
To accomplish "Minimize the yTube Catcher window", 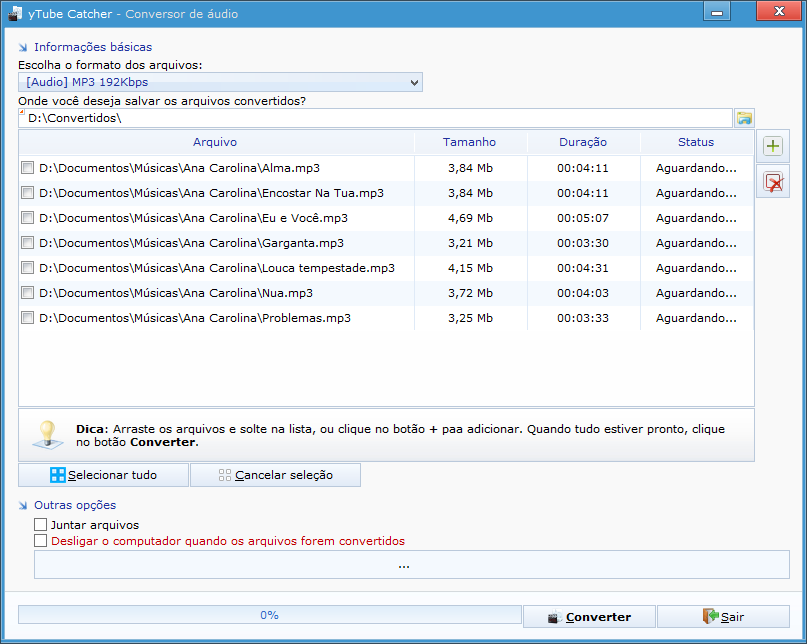I will [717, 12].
